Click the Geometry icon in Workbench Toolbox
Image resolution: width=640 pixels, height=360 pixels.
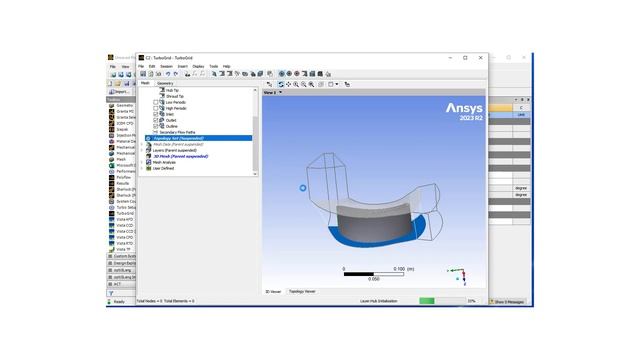coord(111,105)
